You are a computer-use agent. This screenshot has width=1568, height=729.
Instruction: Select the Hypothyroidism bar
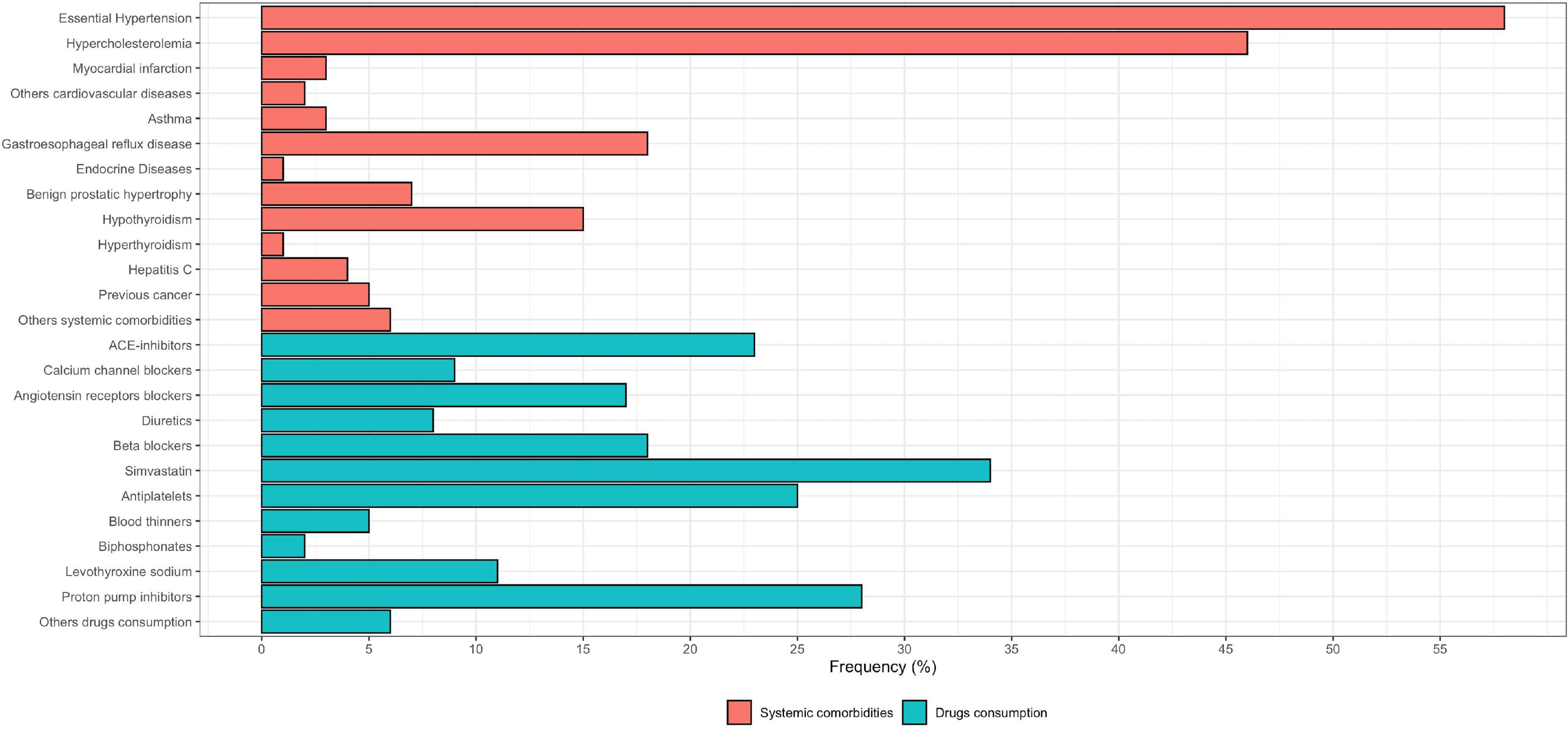422,219
